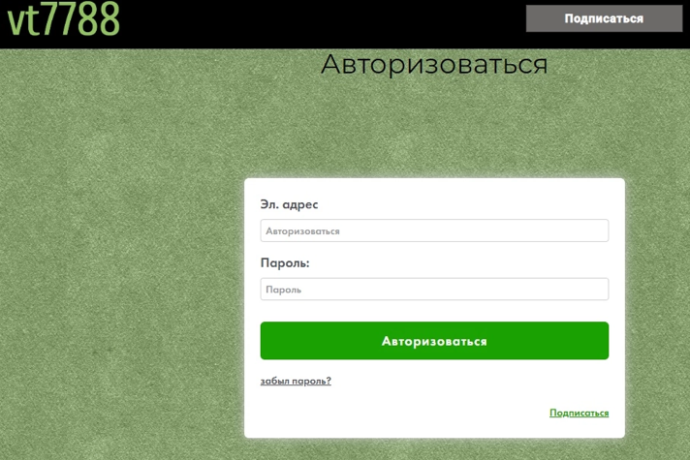Focus the Эл. адрес input field
The height and width of the screenshot is (460, 690).
pos(434,231)
